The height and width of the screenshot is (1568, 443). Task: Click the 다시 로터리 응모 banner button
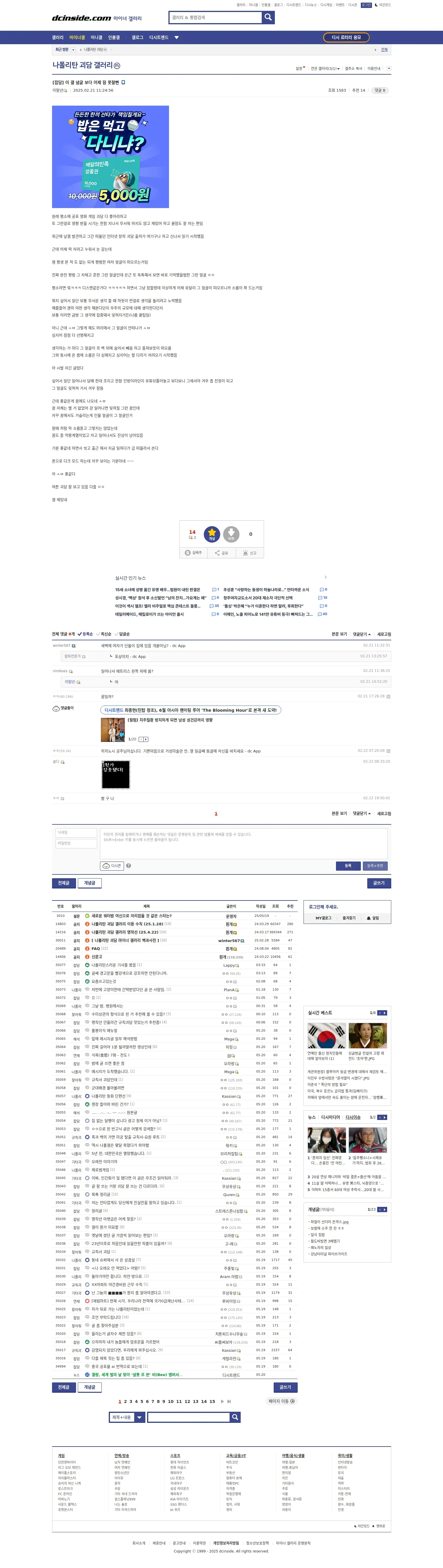pyautogui.click(x=346, y=38)
